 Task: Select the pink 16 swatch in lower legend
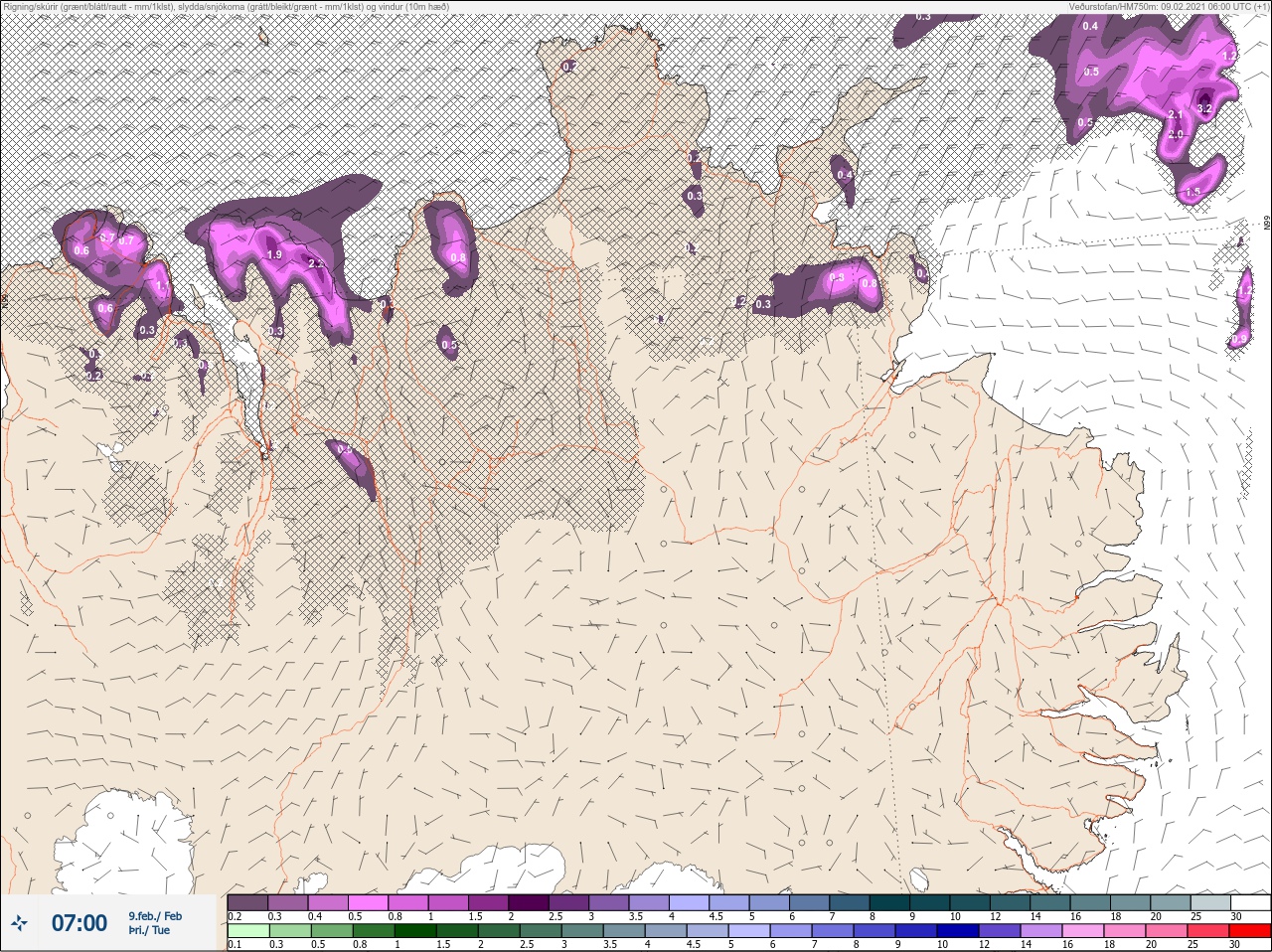pyautogui.click(x=1082, y=931)
